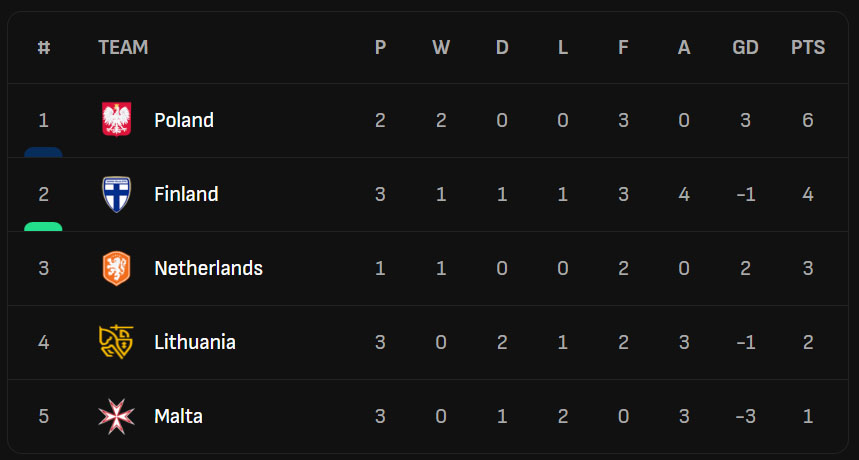Click the TEAM column header
This screenshot has height=460, width=859.
coord(123,48)
